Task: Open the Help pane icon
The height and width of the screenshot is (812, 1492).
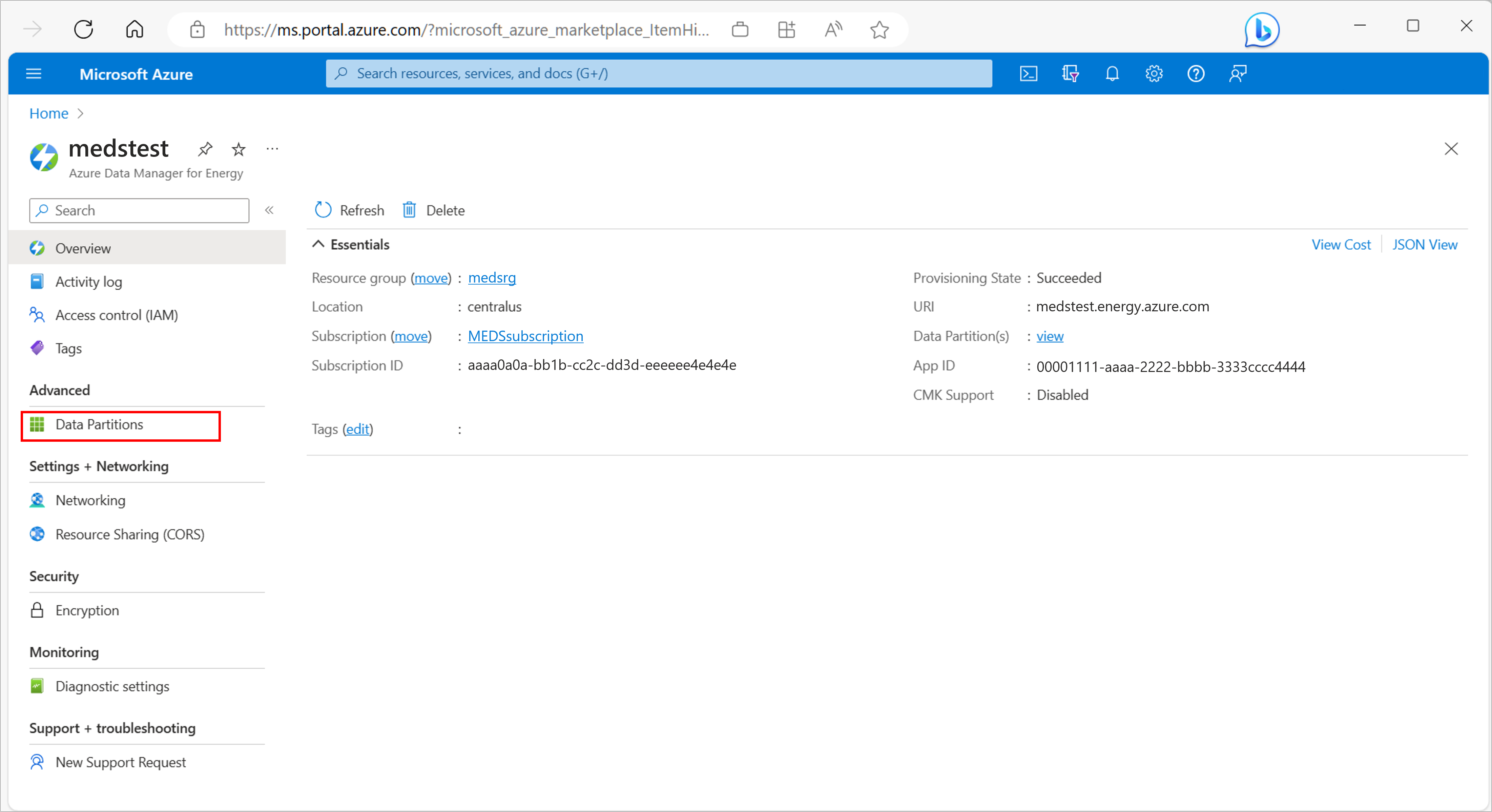Action: click(1196, 74)
